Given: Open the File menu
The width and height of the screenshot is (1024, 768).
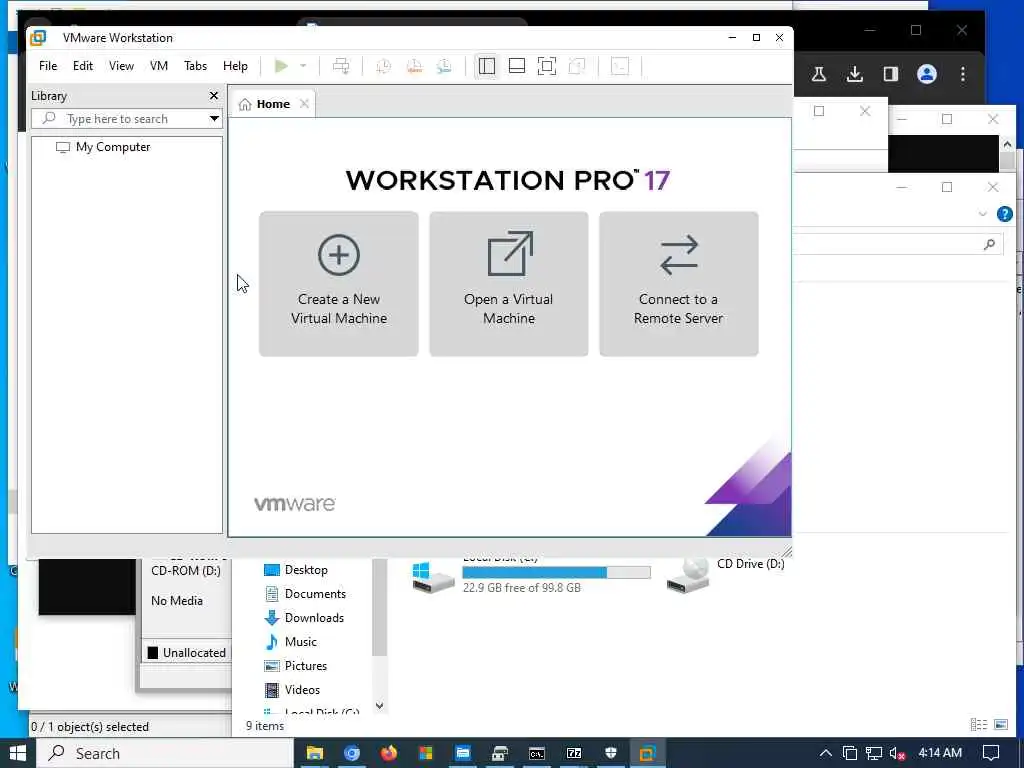Looking at the screenshot, I should pyautogui.click(x=48, y=66).
